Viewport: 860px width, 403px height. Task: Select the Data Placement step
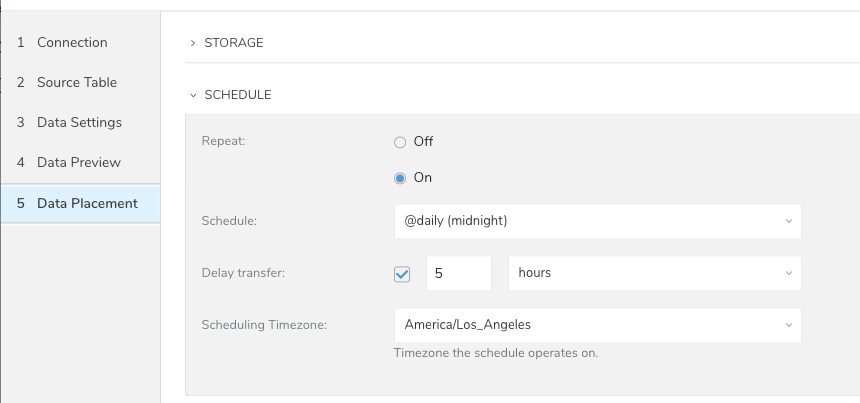click(x=87, y=203)
